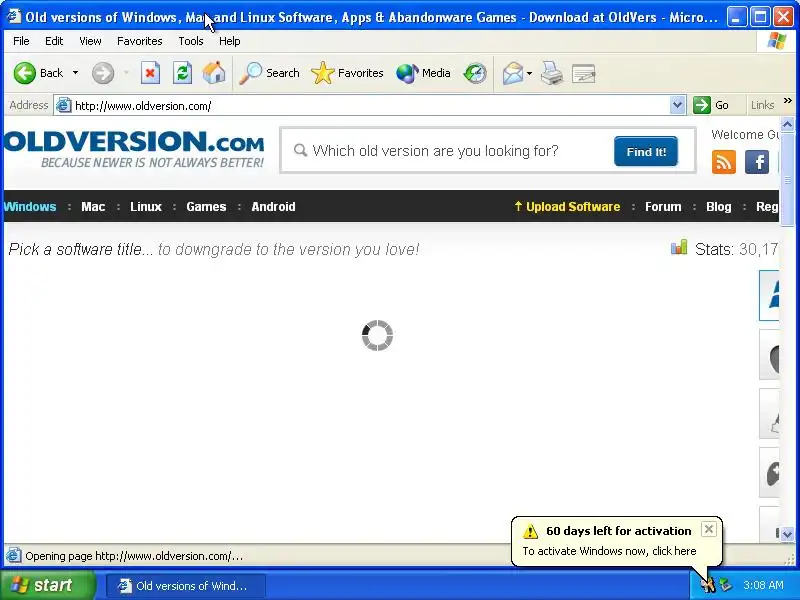This screenshot has width=800, height=600.
Task: Open the orange RSS feed icon
Action: point(723,162)
